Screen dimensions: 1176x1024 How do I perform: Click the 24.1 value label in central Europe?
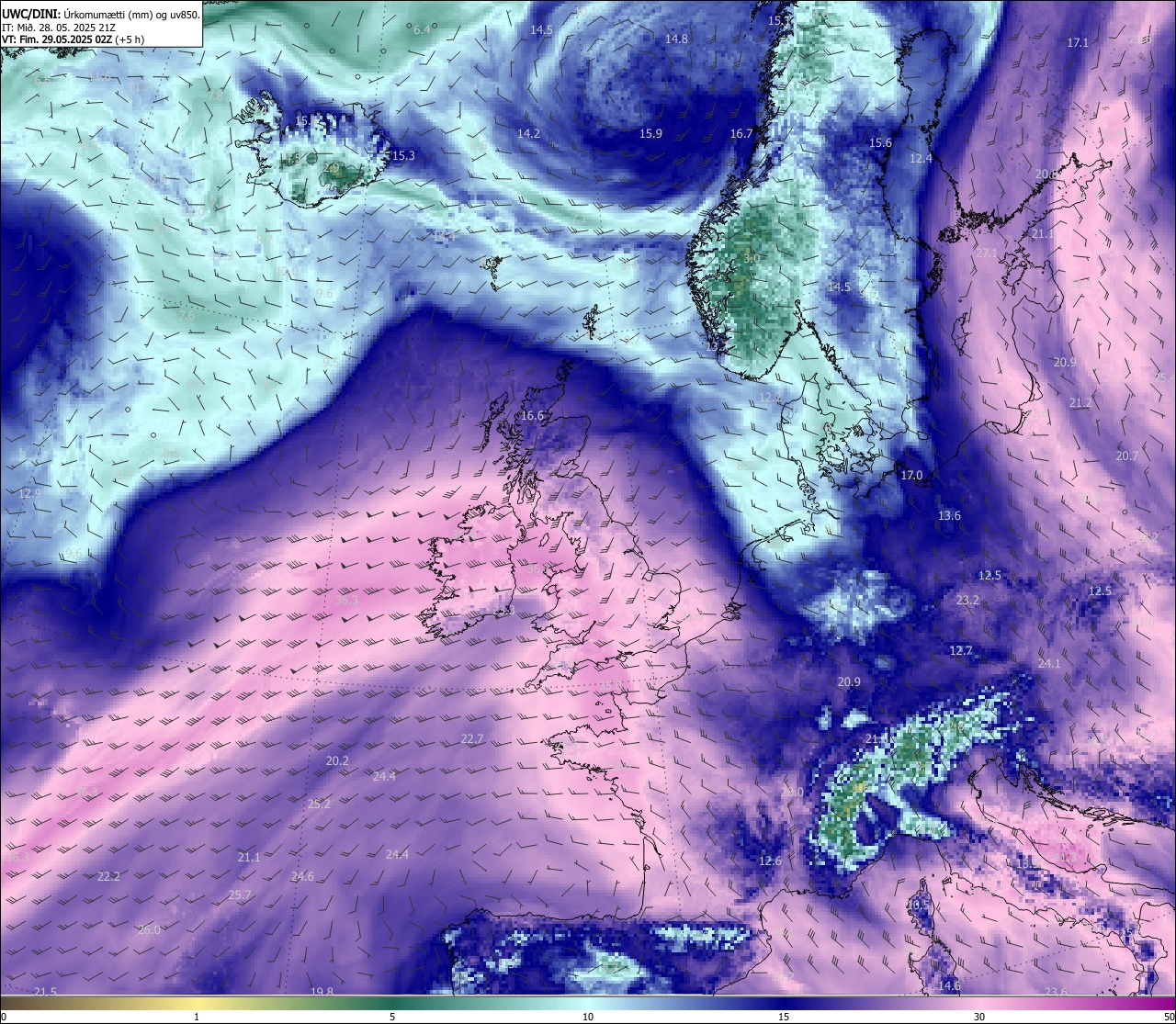pos(1048,663)
